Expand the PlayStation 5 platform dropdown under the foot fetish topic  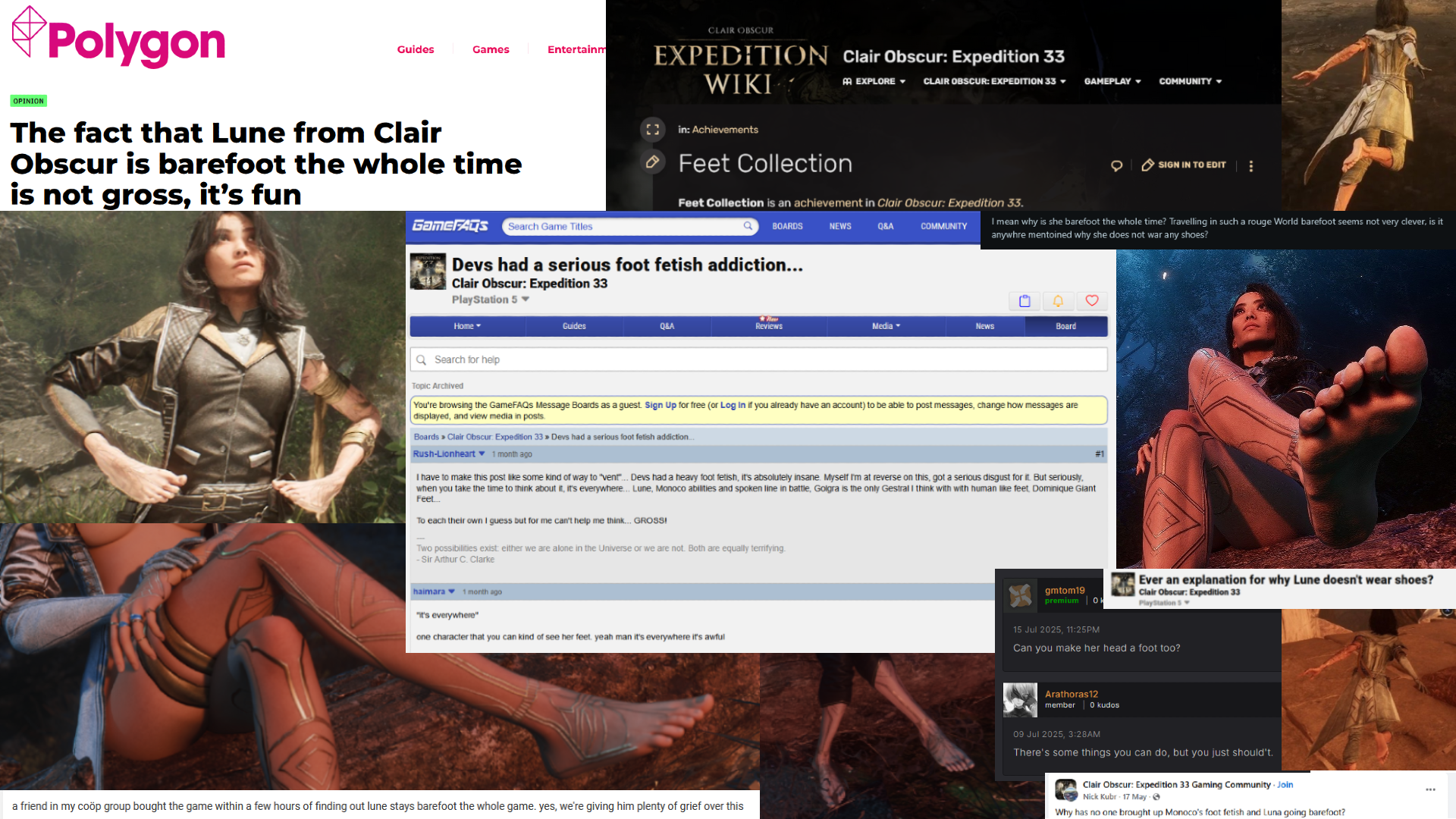[x=491, y=300]
